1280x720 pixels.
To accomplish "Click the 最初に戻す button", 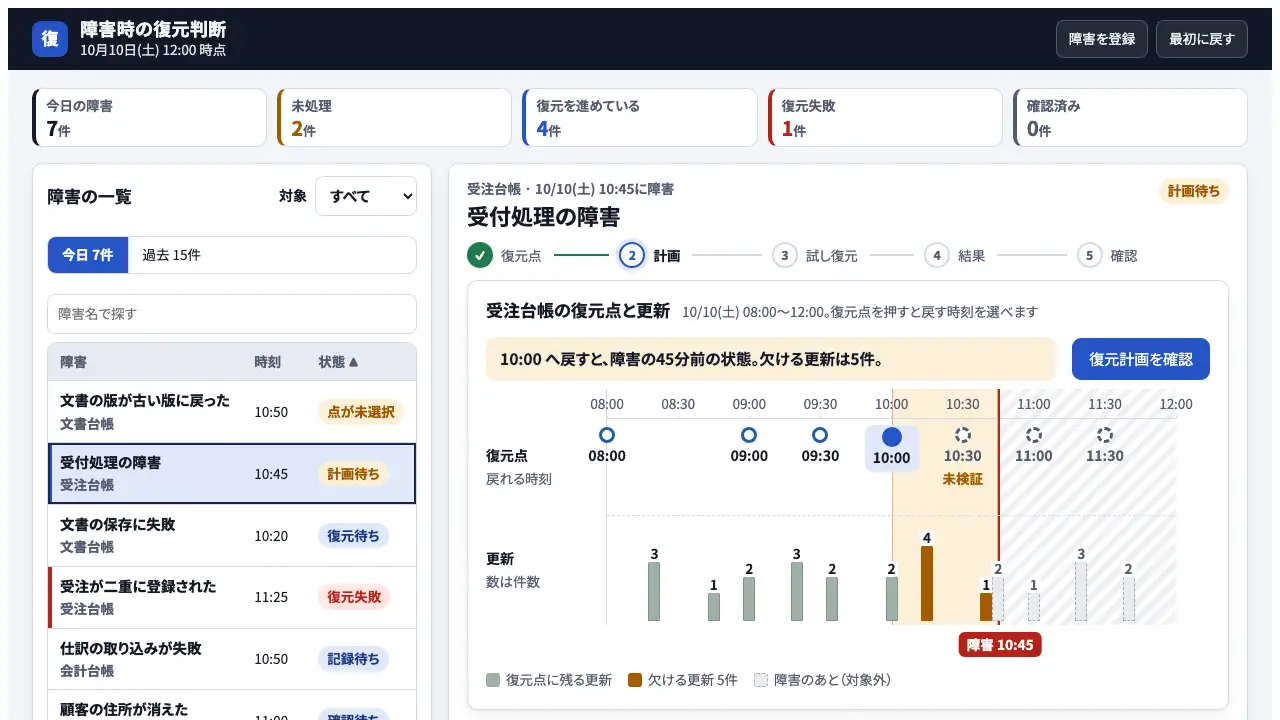I will point(1202,39).
